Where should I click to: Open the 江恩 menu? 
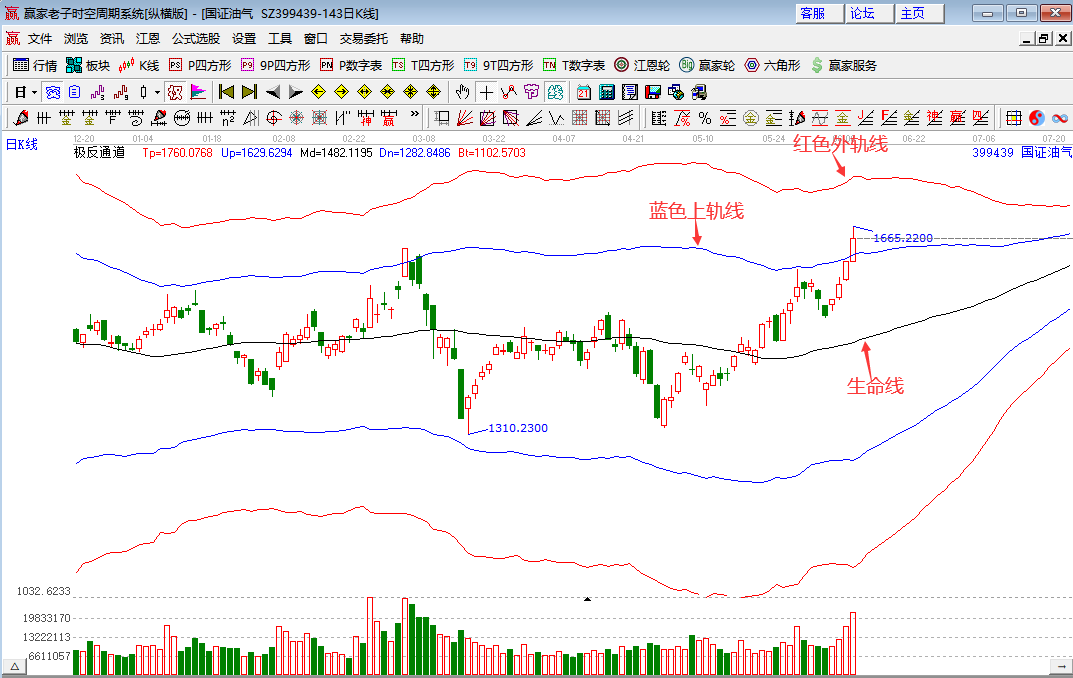click(147, 38)
